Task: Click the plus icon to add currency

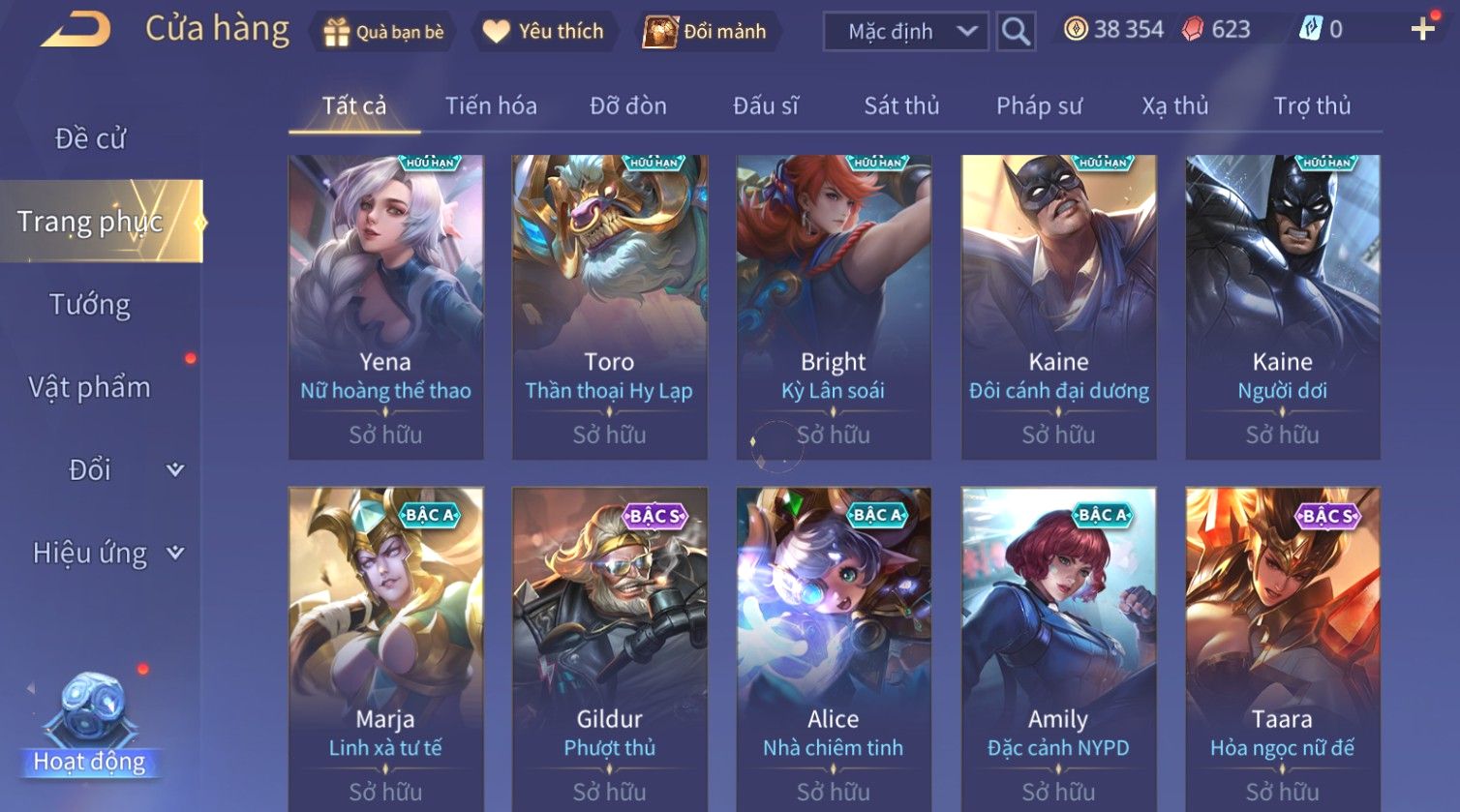Action: (x=1422, y=29)
